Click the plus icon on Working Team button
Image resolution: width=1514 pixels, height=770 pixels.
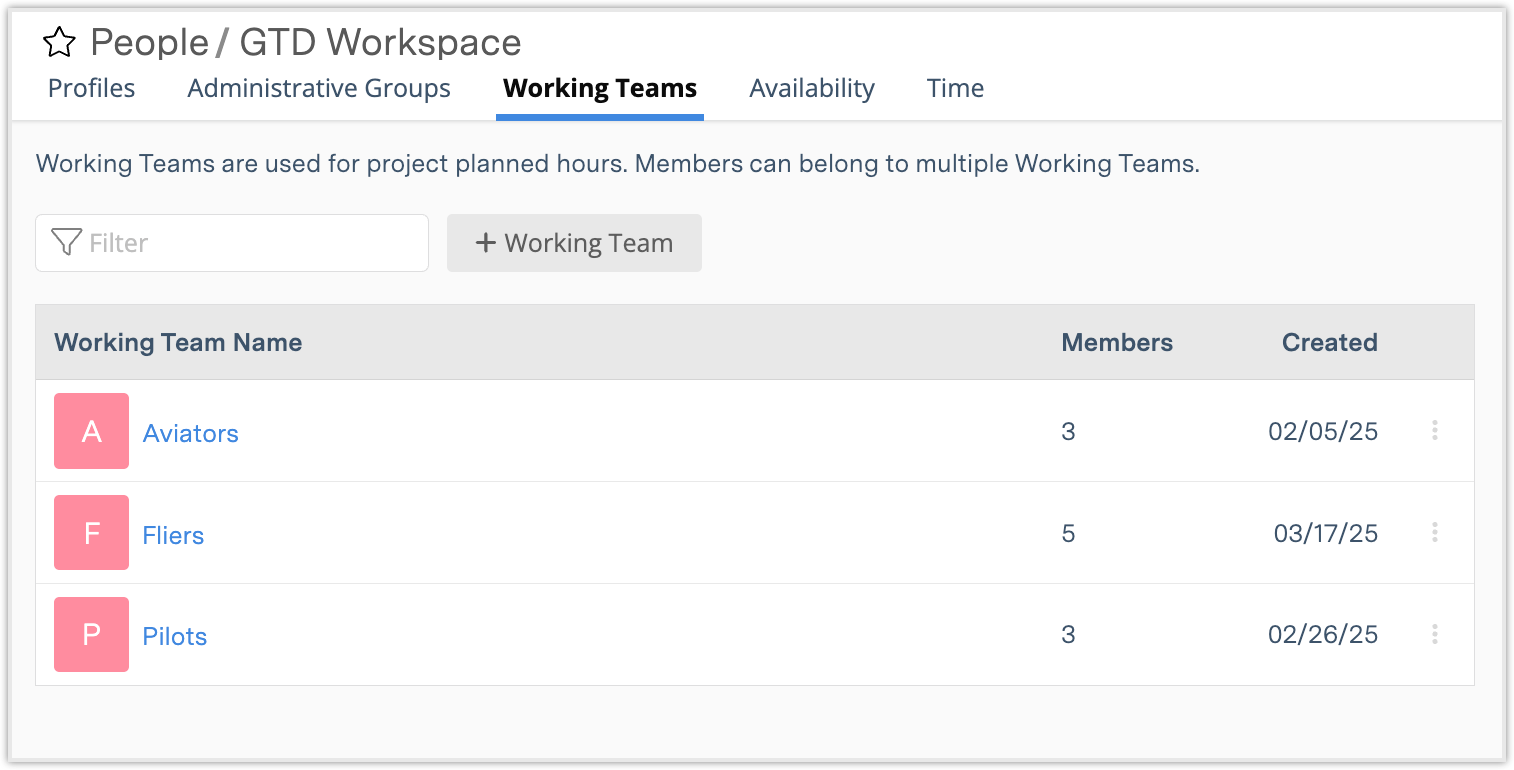click(x=487, y=242)
